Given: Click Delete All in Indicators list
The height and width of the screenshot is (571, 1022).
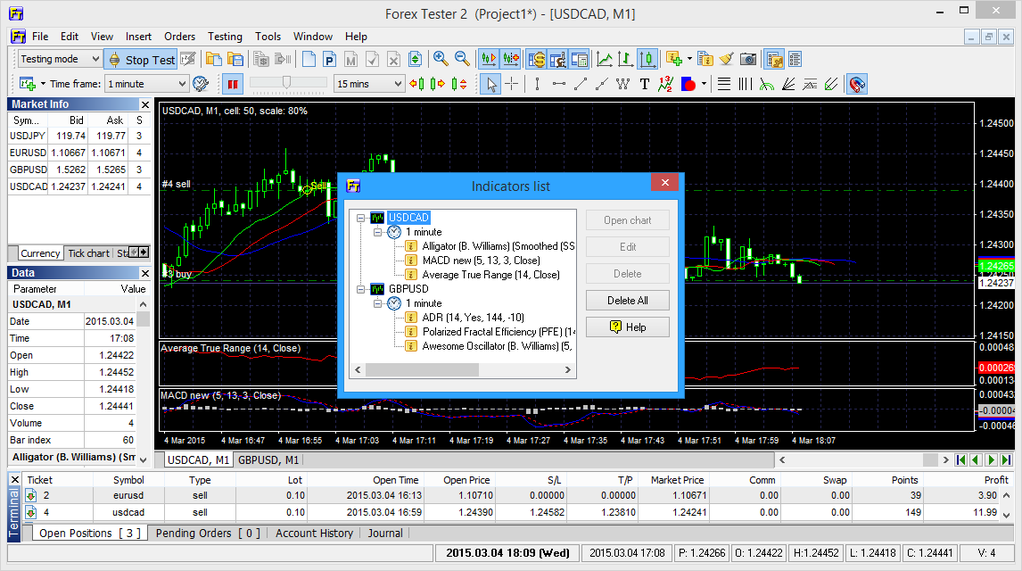Looking at the screenshot, I should coord(628,300).
